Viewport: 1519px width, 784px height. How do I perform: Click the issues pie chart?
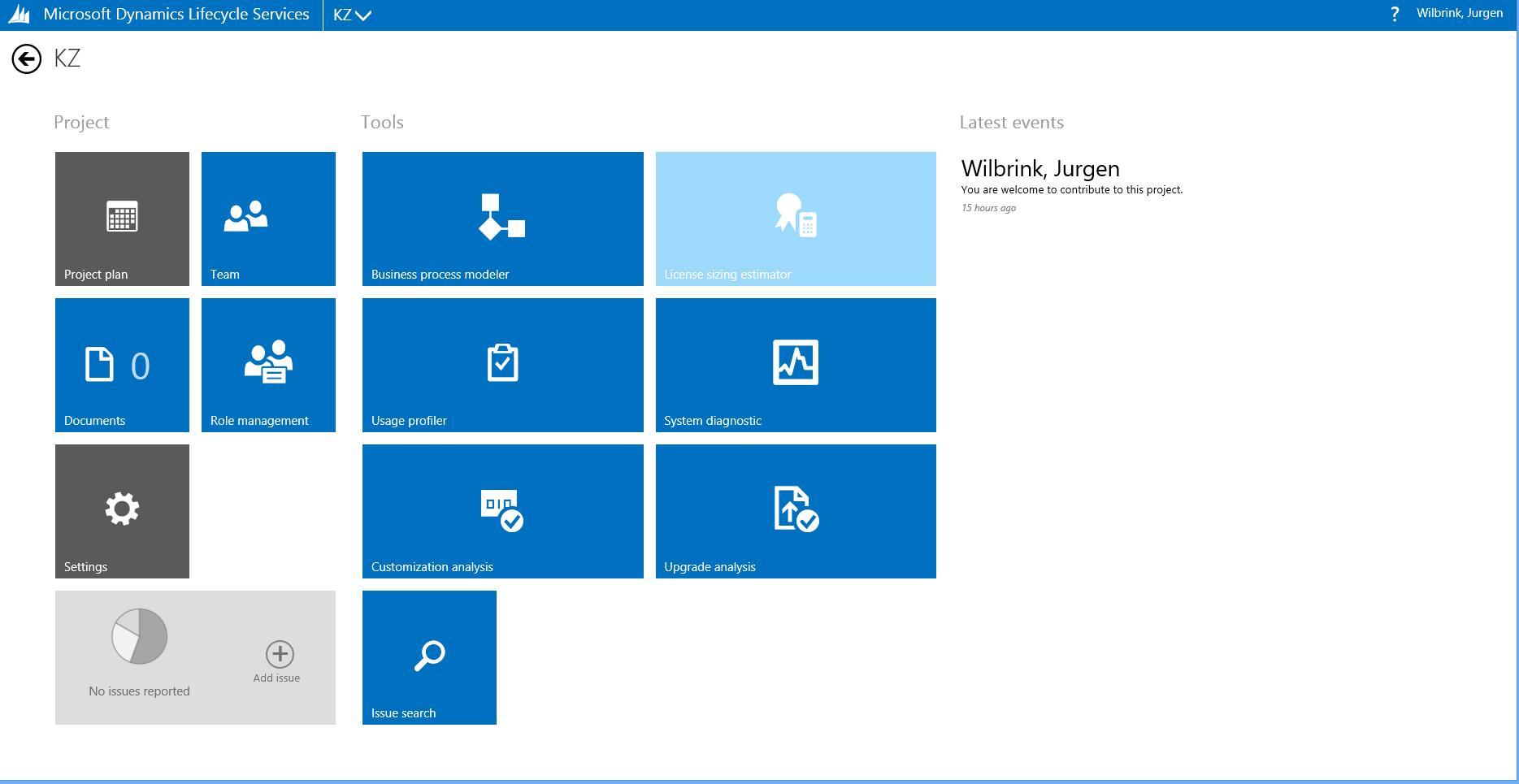coord(140,636)
